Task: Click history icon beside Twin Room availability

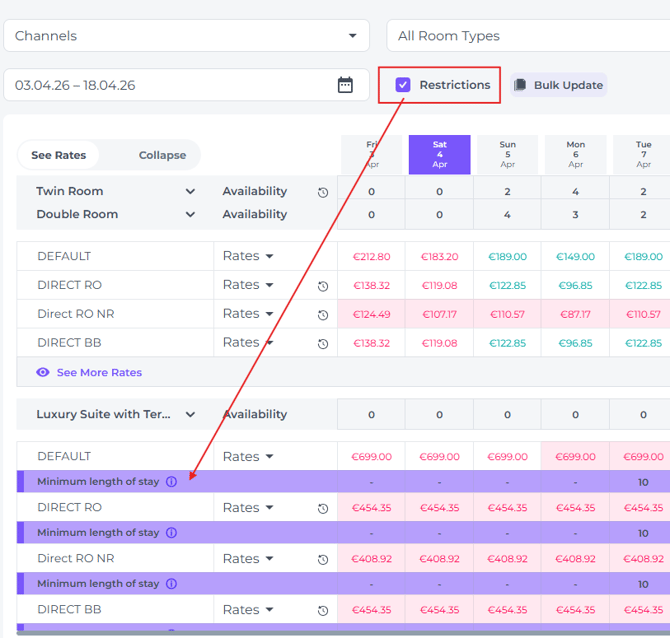Action: pos(323,192)
